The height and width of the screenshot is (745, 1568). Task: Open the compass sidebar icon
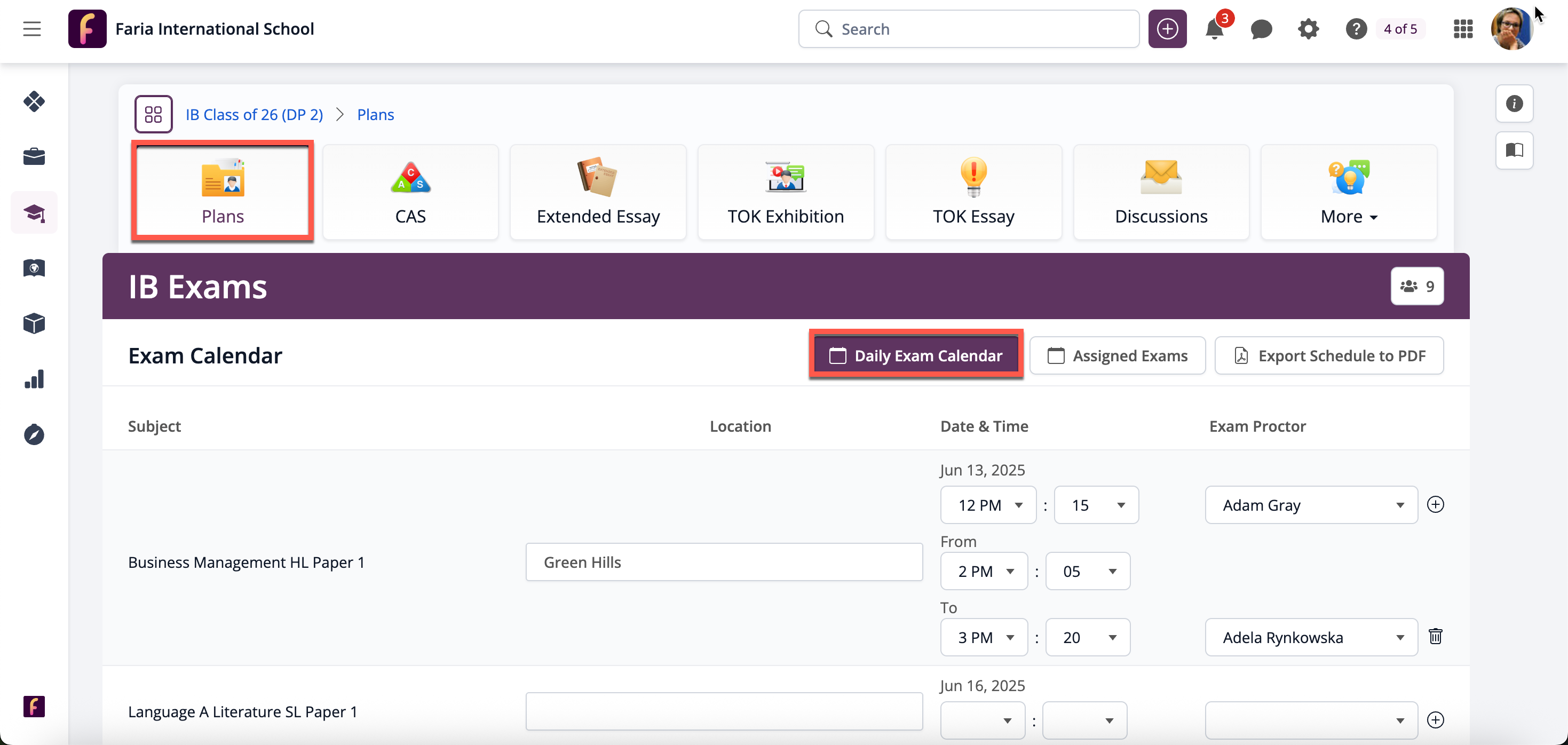pos(34,434)
